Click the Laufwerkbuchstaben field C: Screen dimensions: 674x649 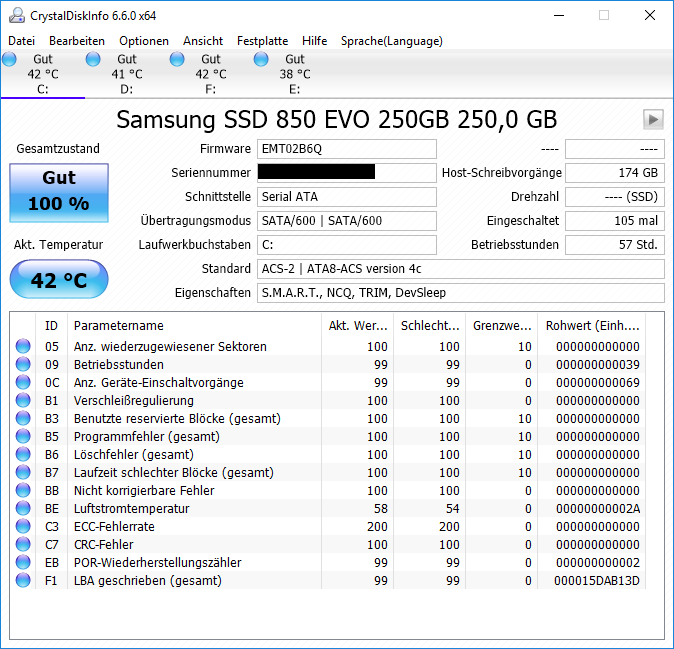coord(347,245)
